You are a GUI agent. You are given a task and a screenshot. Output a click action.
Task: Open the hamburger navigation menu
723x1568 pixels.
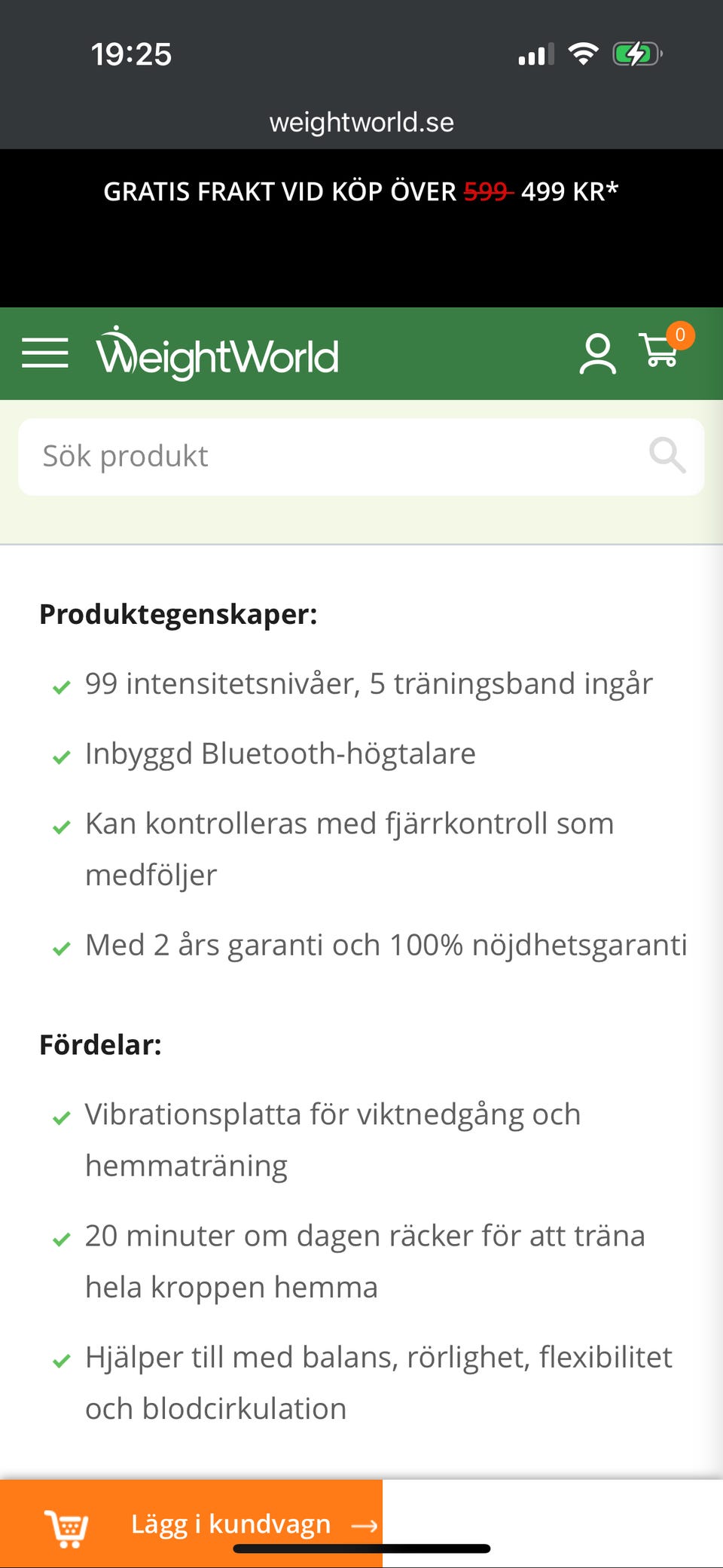click(45, 353)
